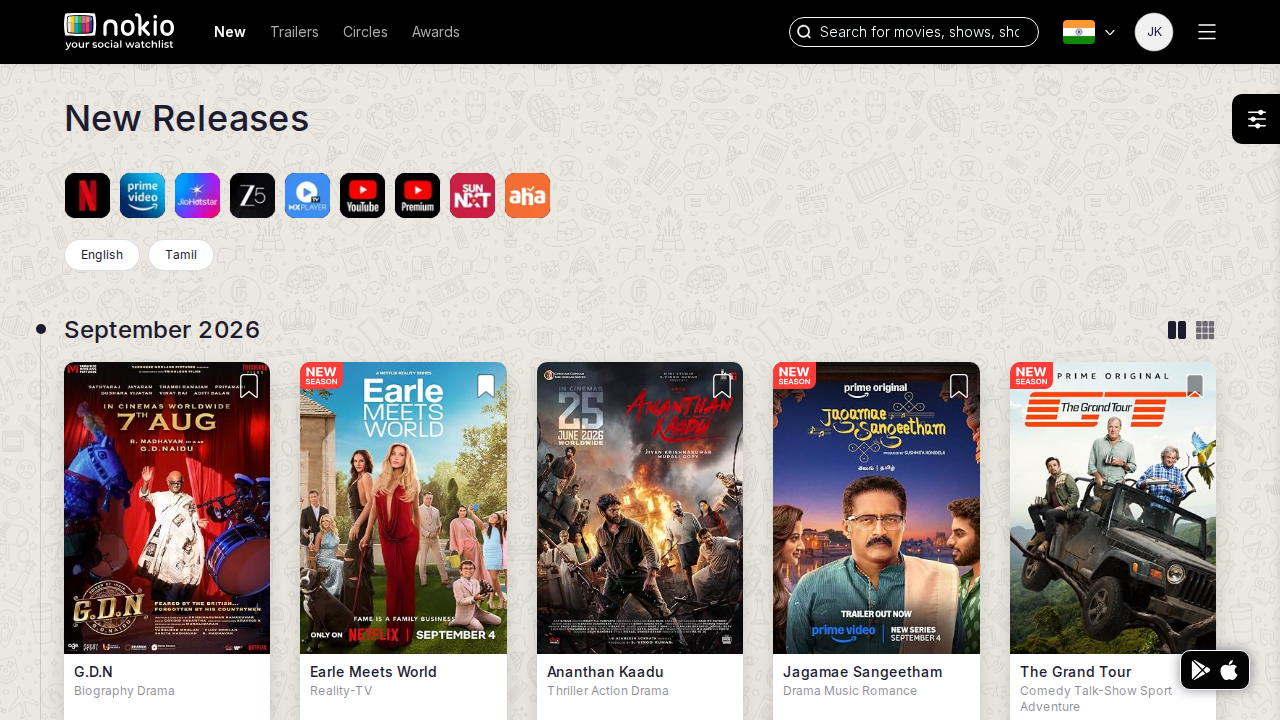Filter by Netflix streaming service
The image size is (1280, 720).
click(x=87, y=195)
